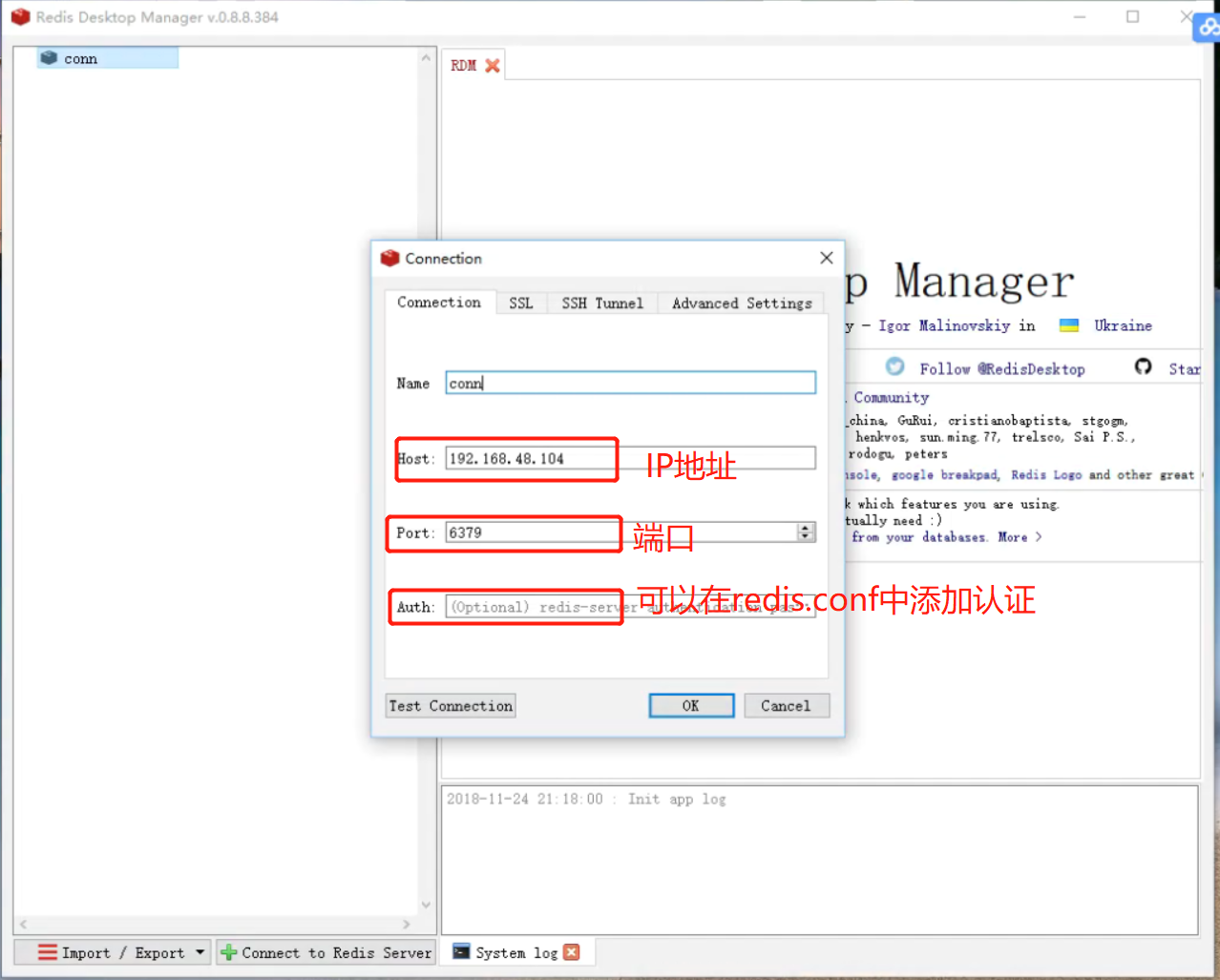The image size is (1220, 980).
Task: Select the Connection tab in the dialog
Action: [439, 302]
